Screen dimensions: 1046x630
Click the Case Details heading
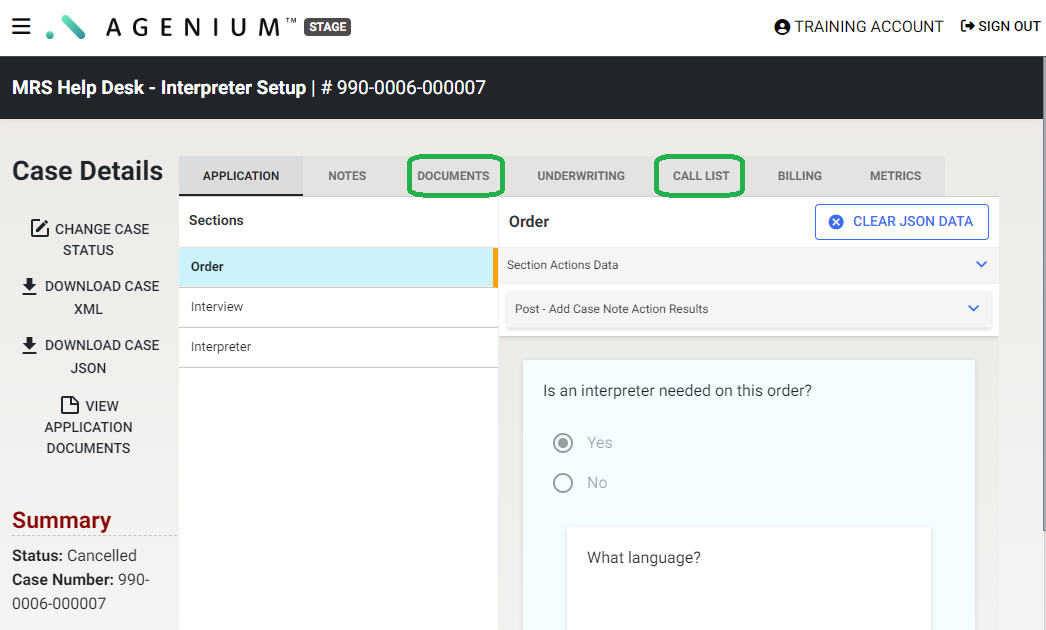[87, 171]
